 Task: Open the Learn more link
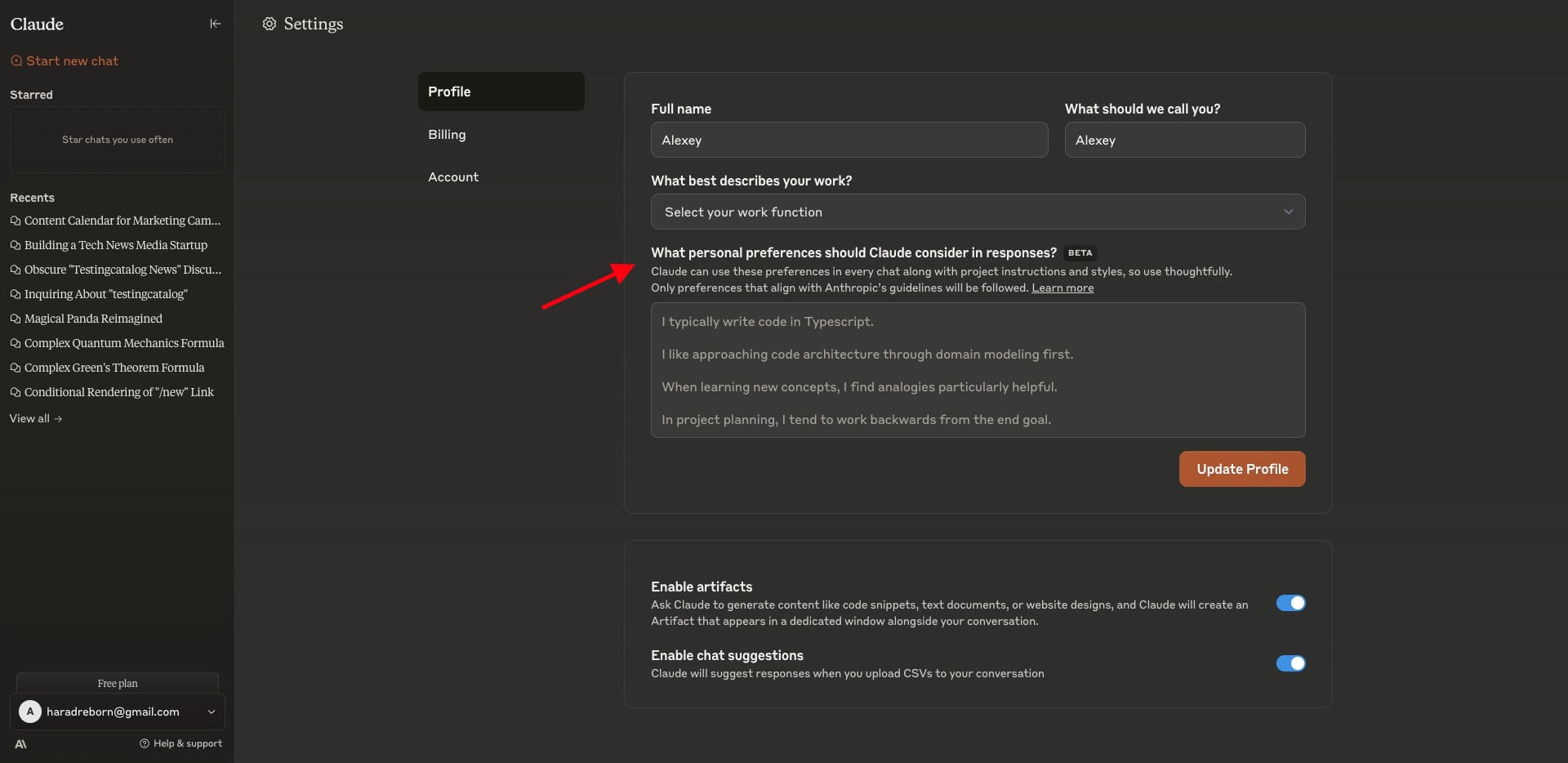click(1062, 288)
